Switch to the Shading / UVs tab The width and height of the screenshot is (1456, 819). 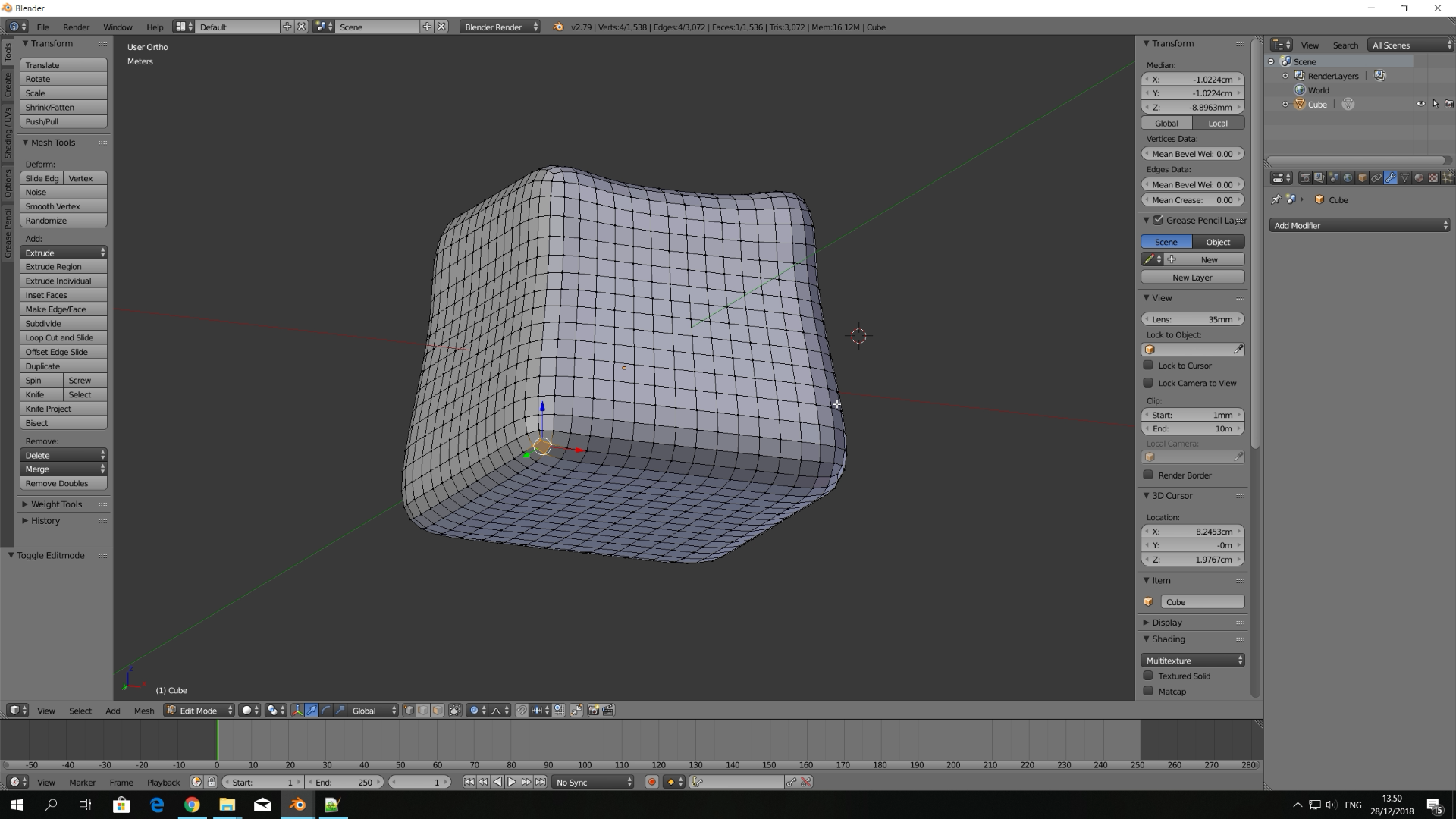(8, 133)
